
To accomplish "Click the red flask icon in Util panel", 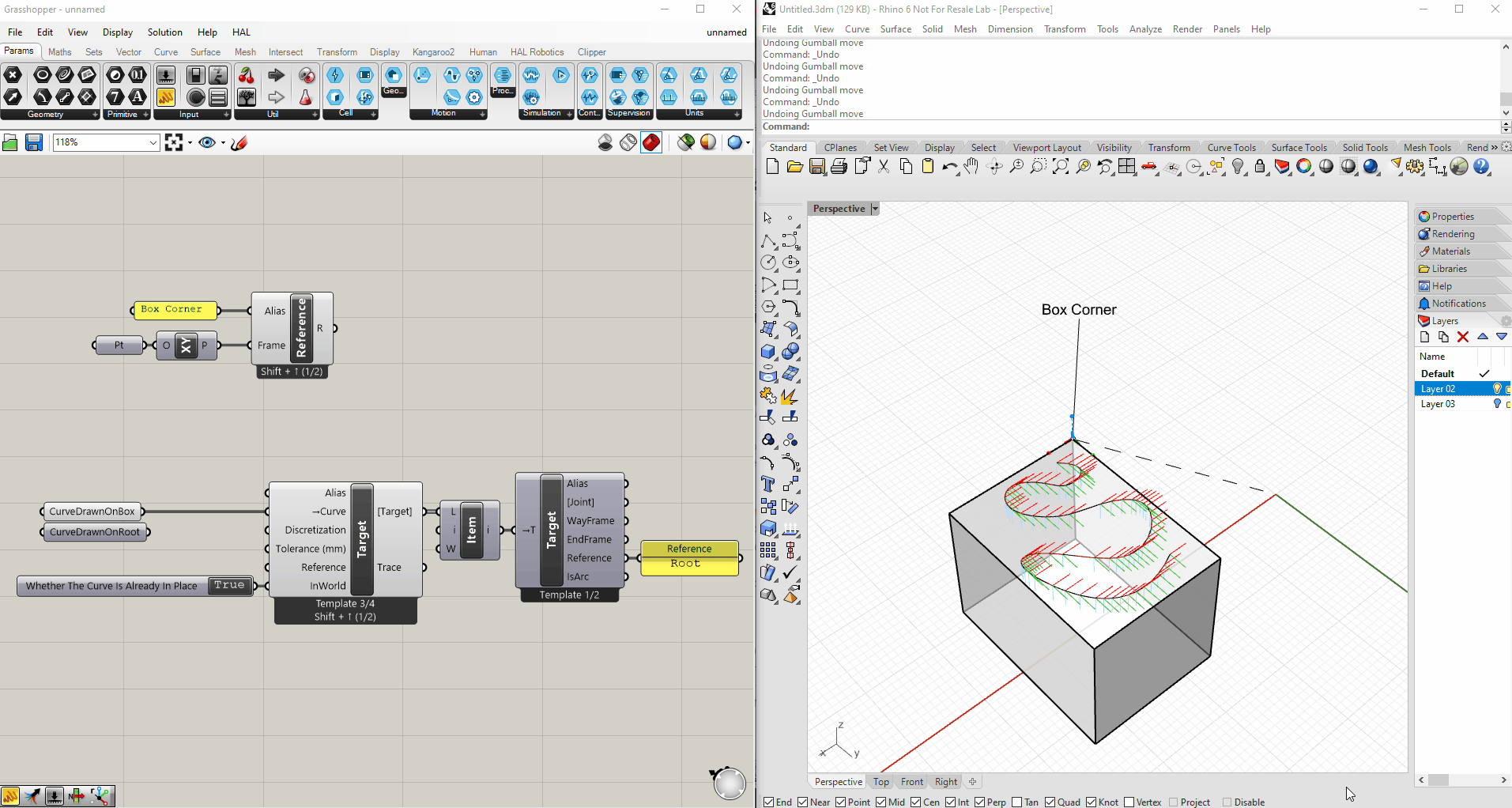I will point(306,97).
